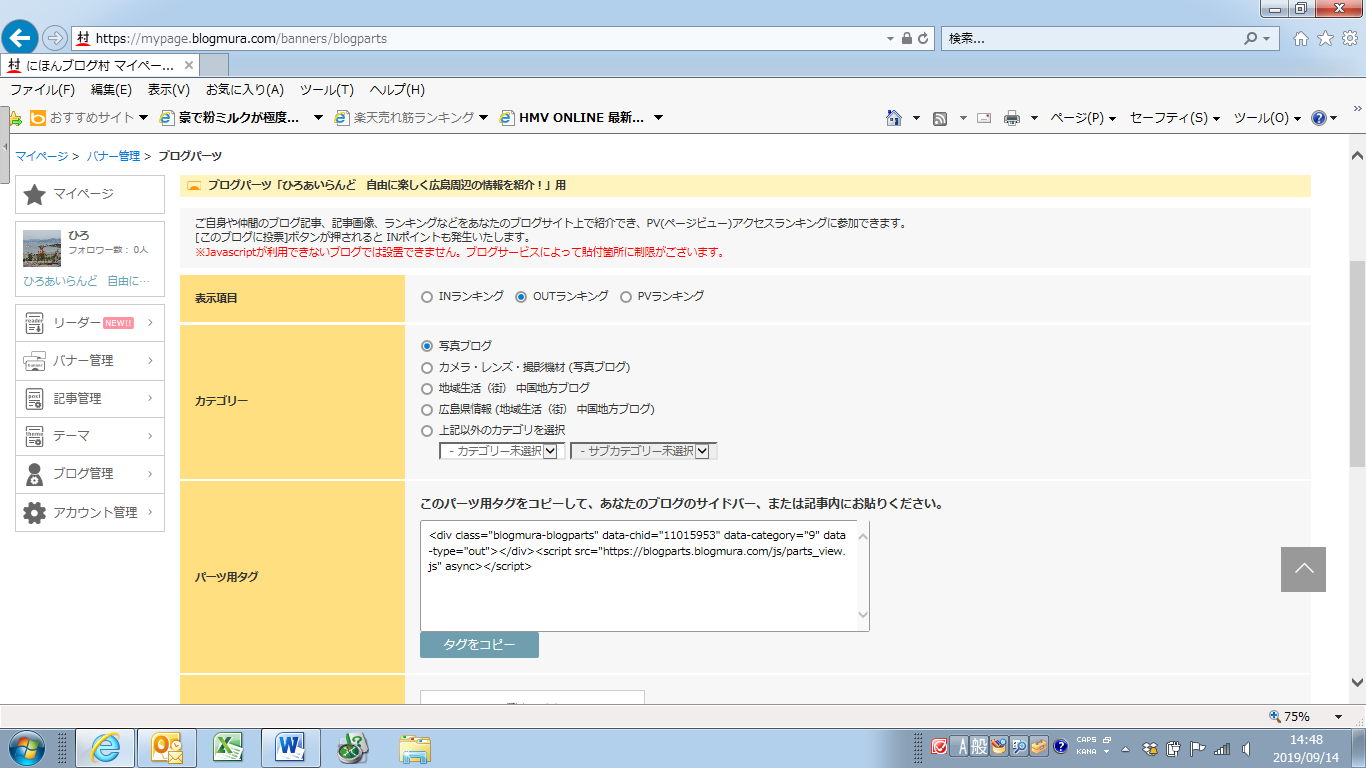Click the Dropbox tray icon
Image resolution: width=1366 pixels, height=768 pixels.
pos(1150,748)
